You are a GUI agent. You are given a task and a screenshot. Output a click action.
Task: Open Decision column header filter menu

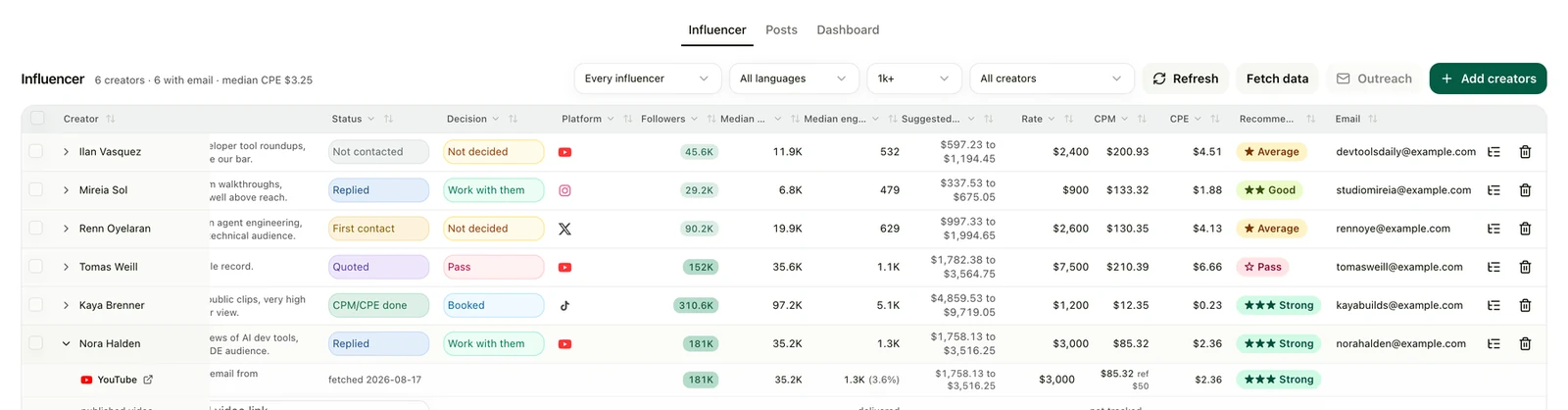point(496,119)
